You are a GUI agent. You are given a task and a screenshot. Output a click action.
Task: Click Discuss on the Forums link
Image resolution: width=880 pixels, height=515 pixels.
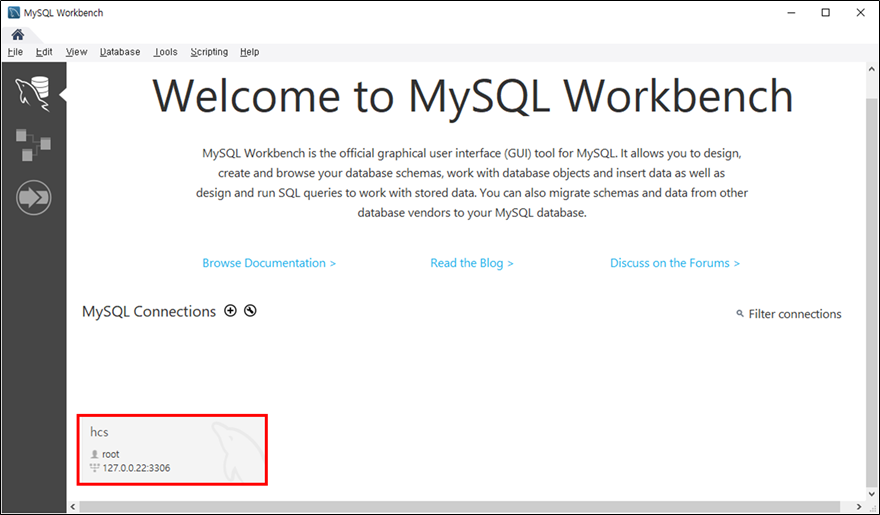click(x=675, y=263)
